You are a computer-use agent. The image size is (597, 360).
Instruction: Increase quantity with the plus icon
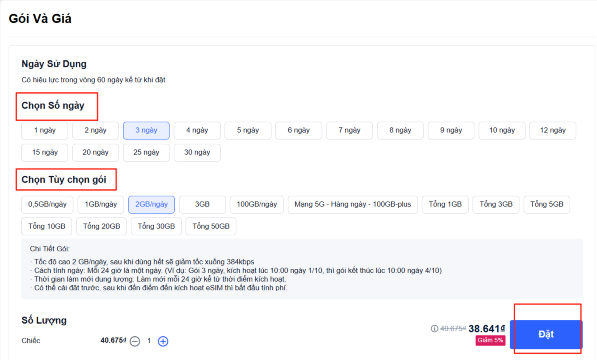point(163,341)
